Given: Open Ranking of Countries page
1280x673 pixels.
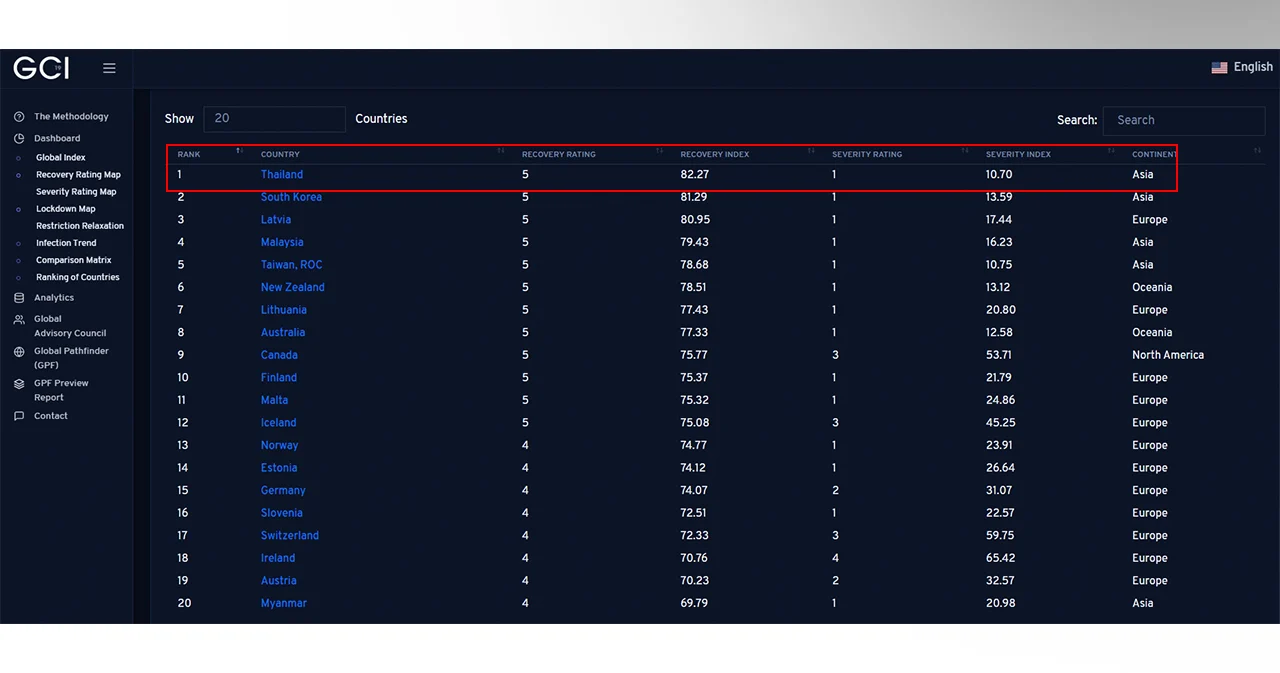Looking at the screenshot, I should pyautogui.click(x=78, y=277).
